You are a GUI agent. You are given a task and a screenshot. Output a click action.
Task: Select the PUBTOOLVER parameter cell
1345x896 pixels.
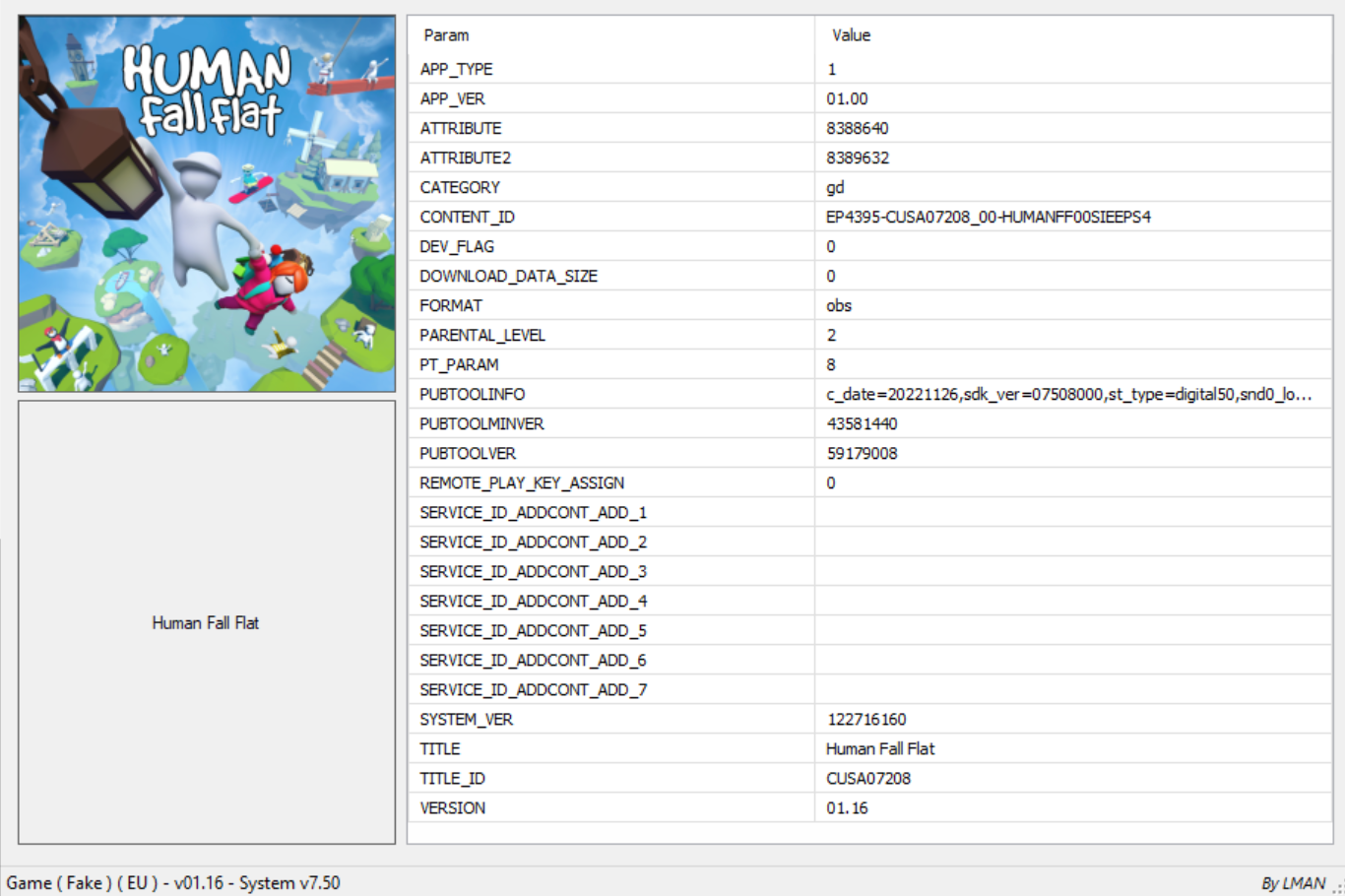point(611,453)
